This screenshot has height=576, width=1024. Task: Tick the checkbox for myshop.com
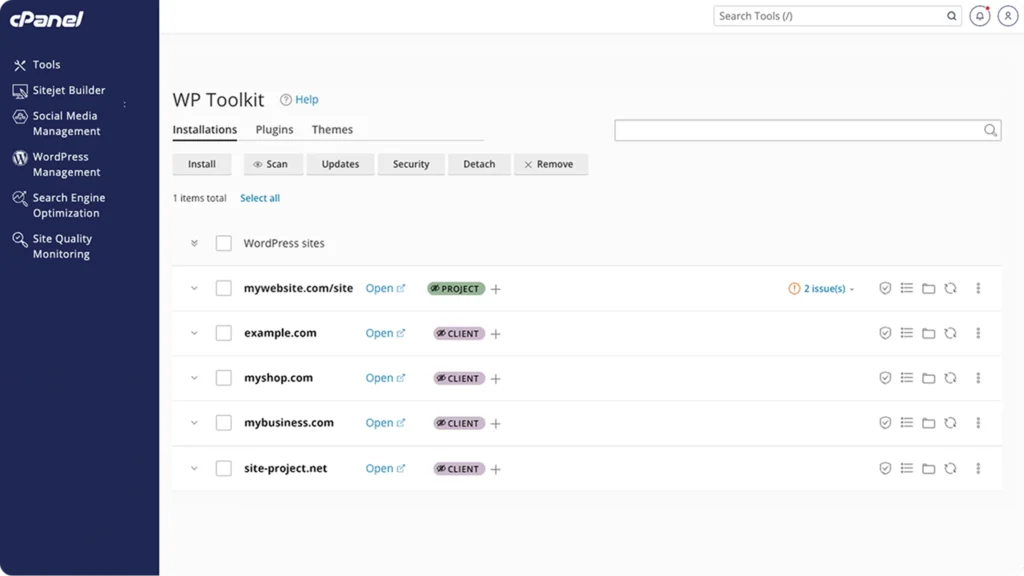click(223, 377)
